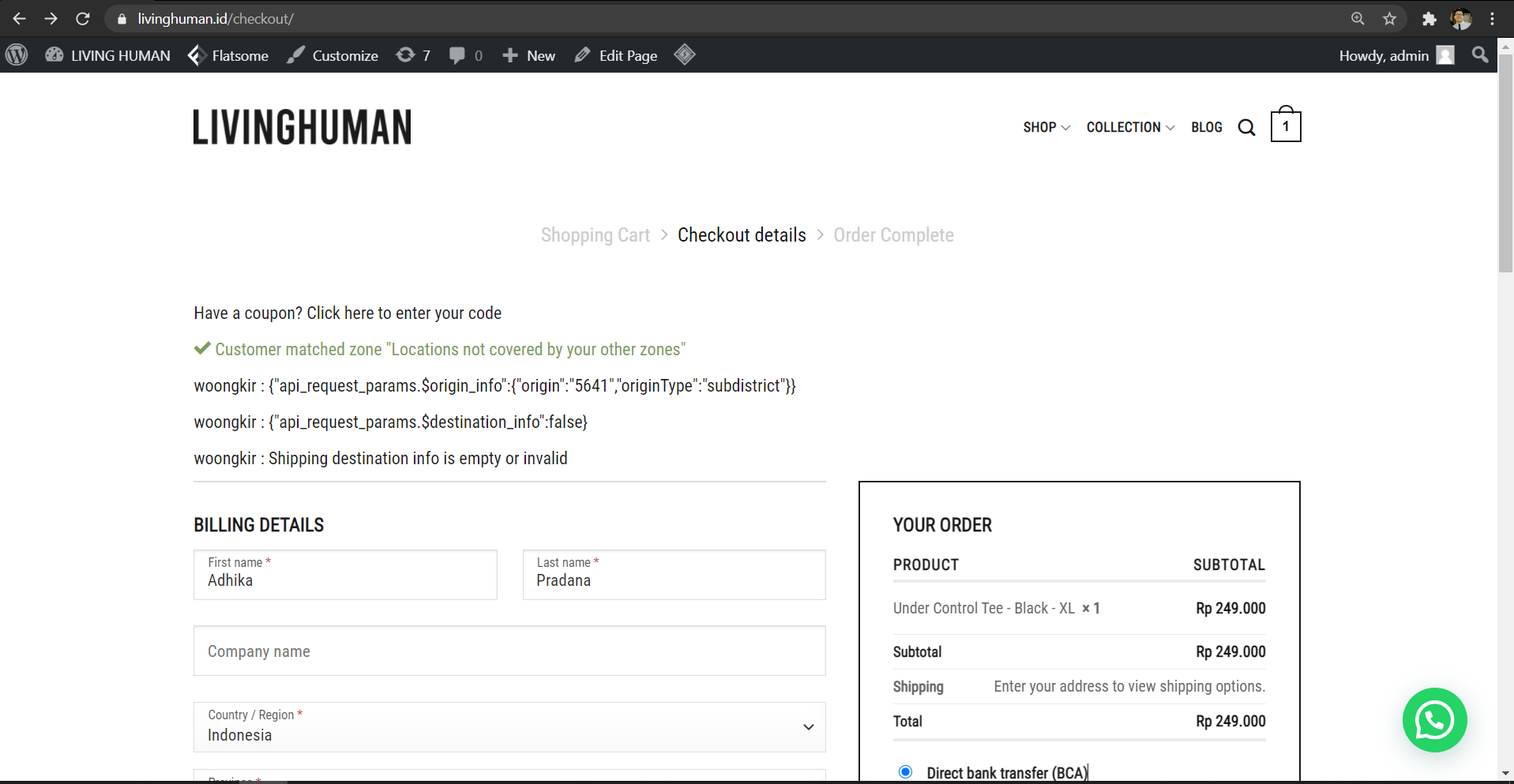Image resolution: width=1514 pixels, height=784 pixels.
Task: Reload the checkout page
Action: tap(83, 18)
